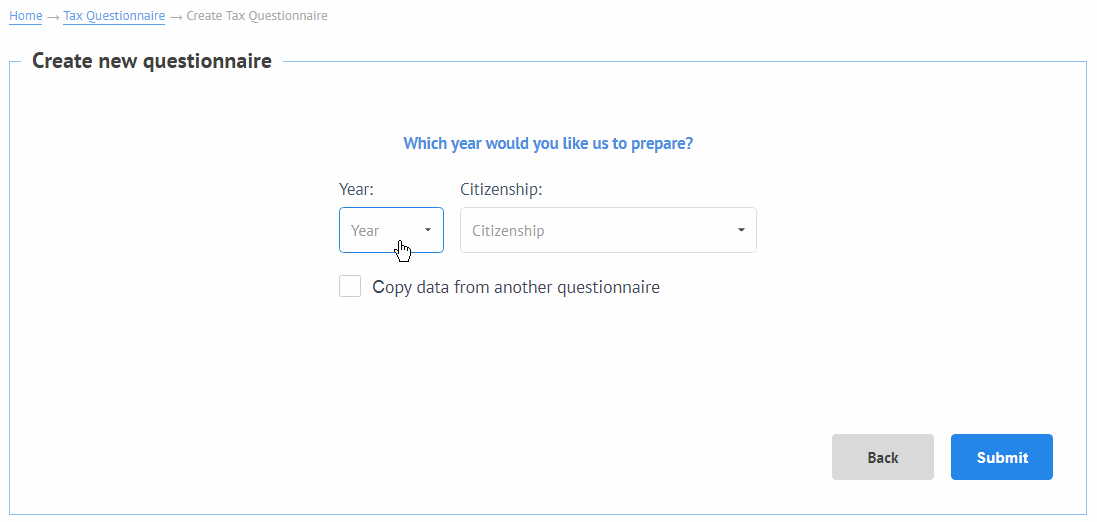Submit the new questionnaire form

coord(1002,457)
